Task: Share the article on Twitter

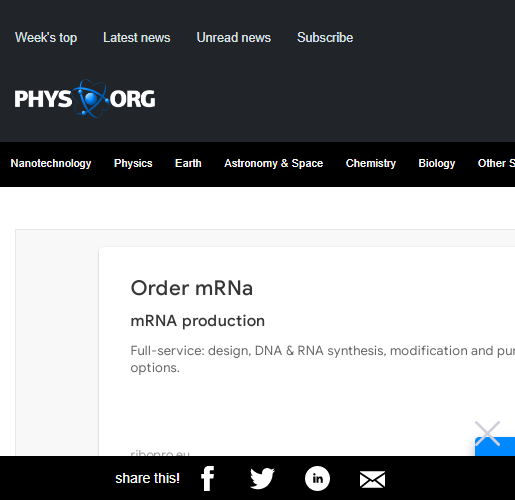Action: coord(262,478)
